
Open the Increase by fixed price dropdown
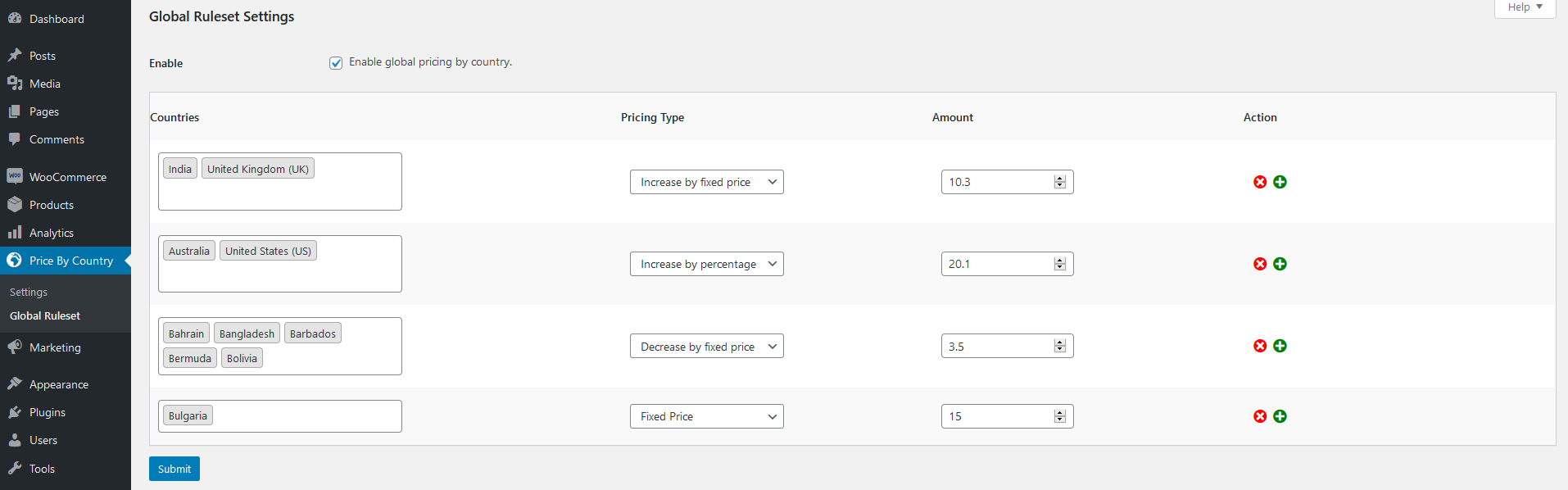[x=706, y=182]
